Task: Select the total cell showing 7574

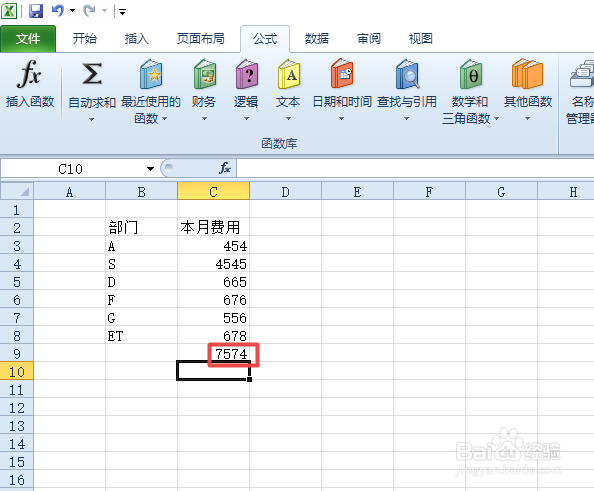Action: click(213, 353)
